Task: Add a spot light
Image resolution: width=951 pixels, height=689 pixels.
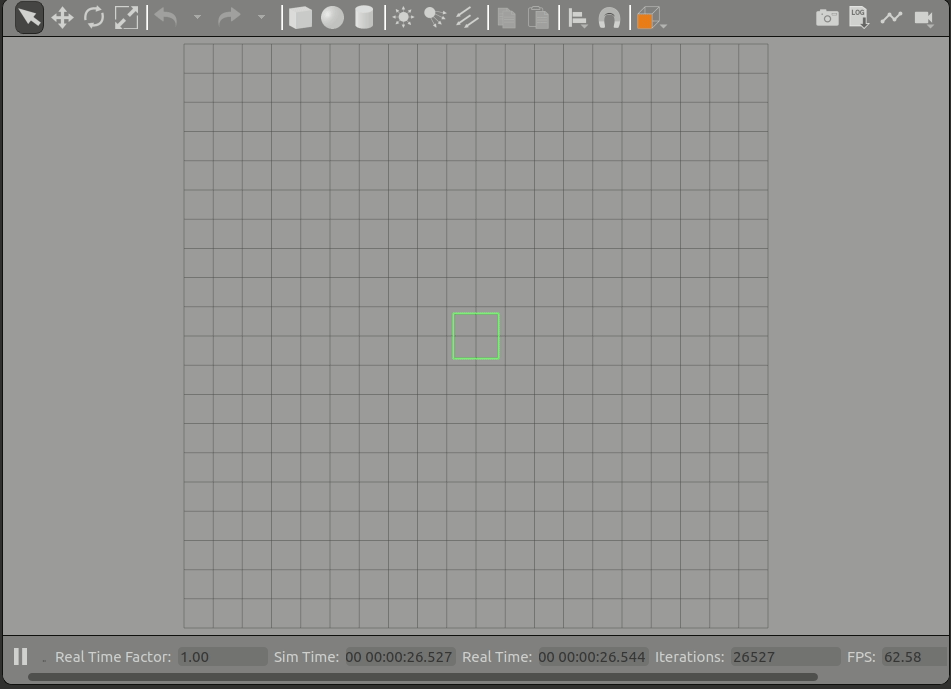Action: 435,18
